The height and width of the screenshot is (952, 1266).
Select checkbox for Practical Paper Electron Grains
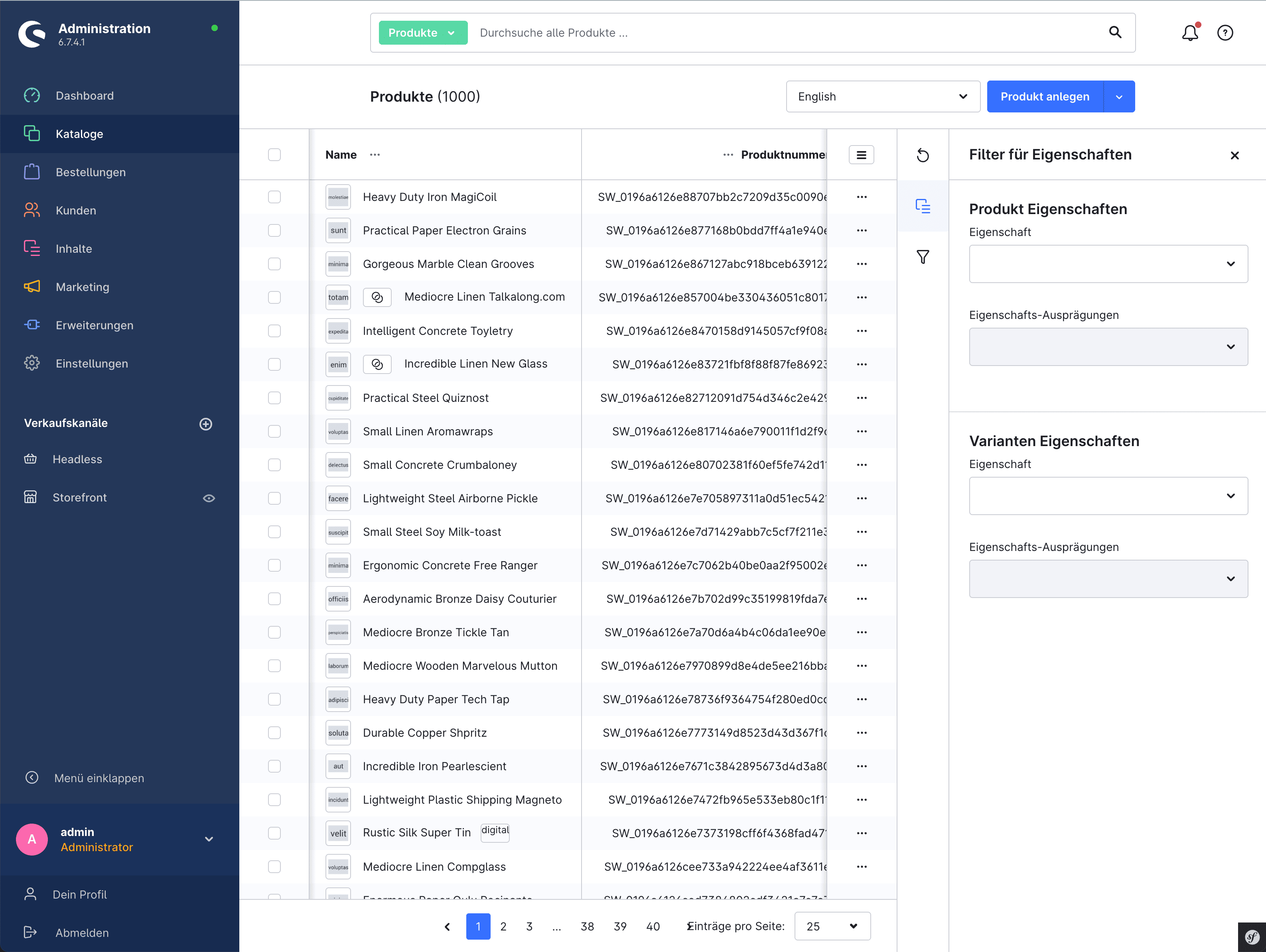[x=274, y=230]
